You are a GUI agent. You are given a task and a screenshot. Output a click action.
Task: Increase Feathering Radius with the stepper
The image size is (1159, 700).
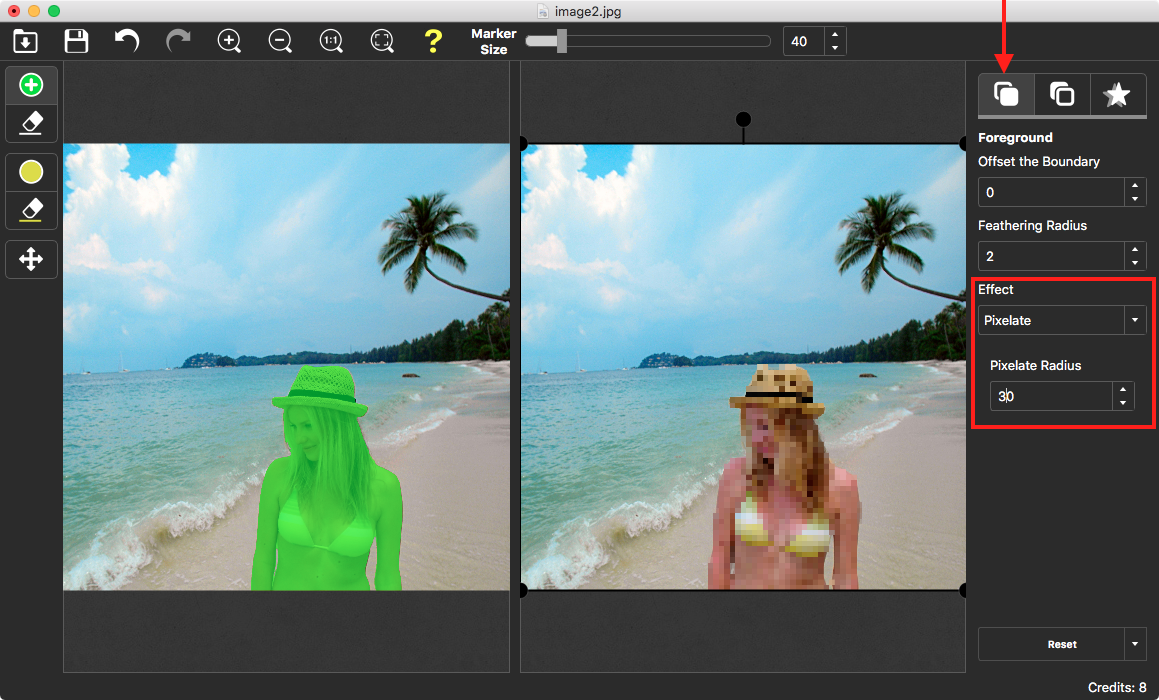(1134, 250)
